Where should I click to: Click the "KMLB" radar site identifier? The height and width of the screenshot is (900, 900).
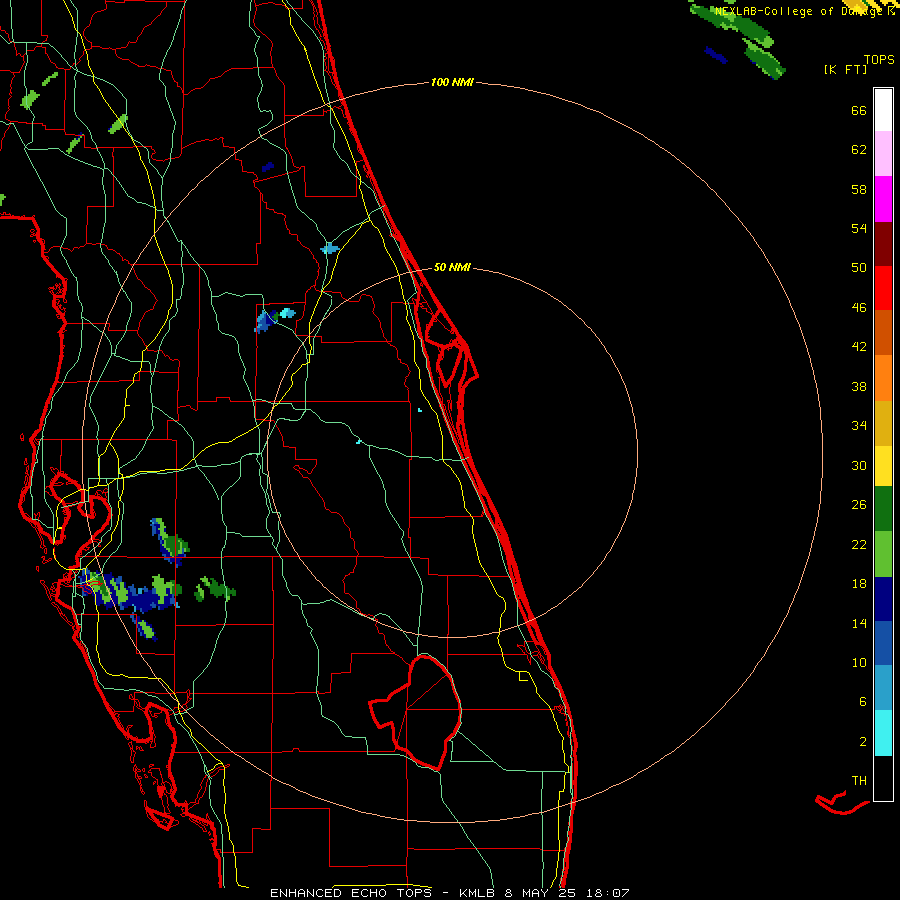(x=478, y=893)
